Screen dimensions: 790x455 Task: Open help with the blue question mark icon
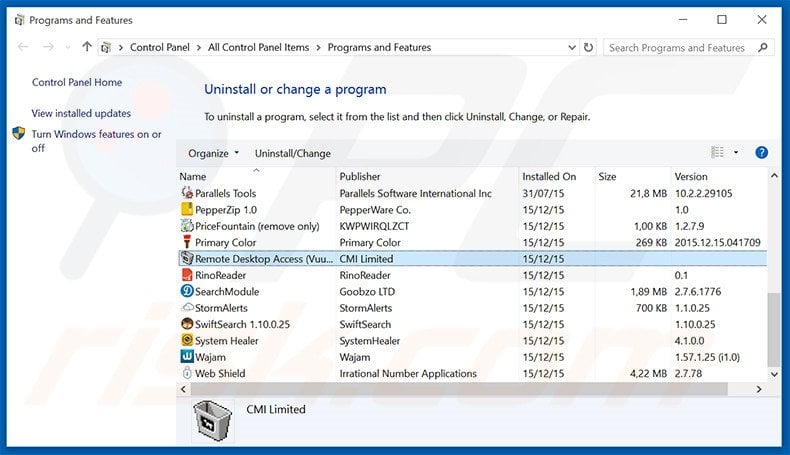[761, 152]
